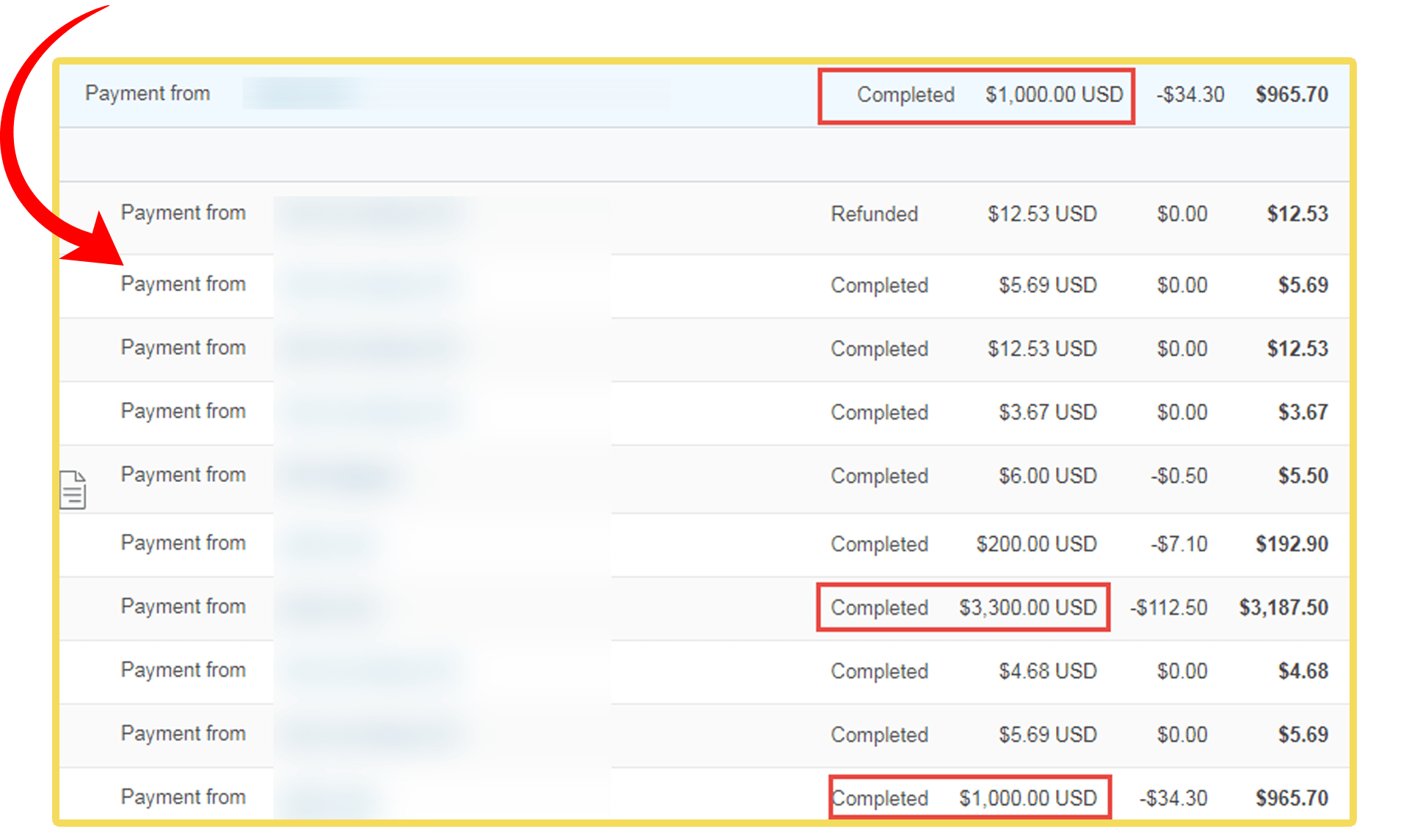Open the top highlighted $1,000.00 USD payment row
The width and height of the screenshot is (1409, 840).
pos(1054,95)
